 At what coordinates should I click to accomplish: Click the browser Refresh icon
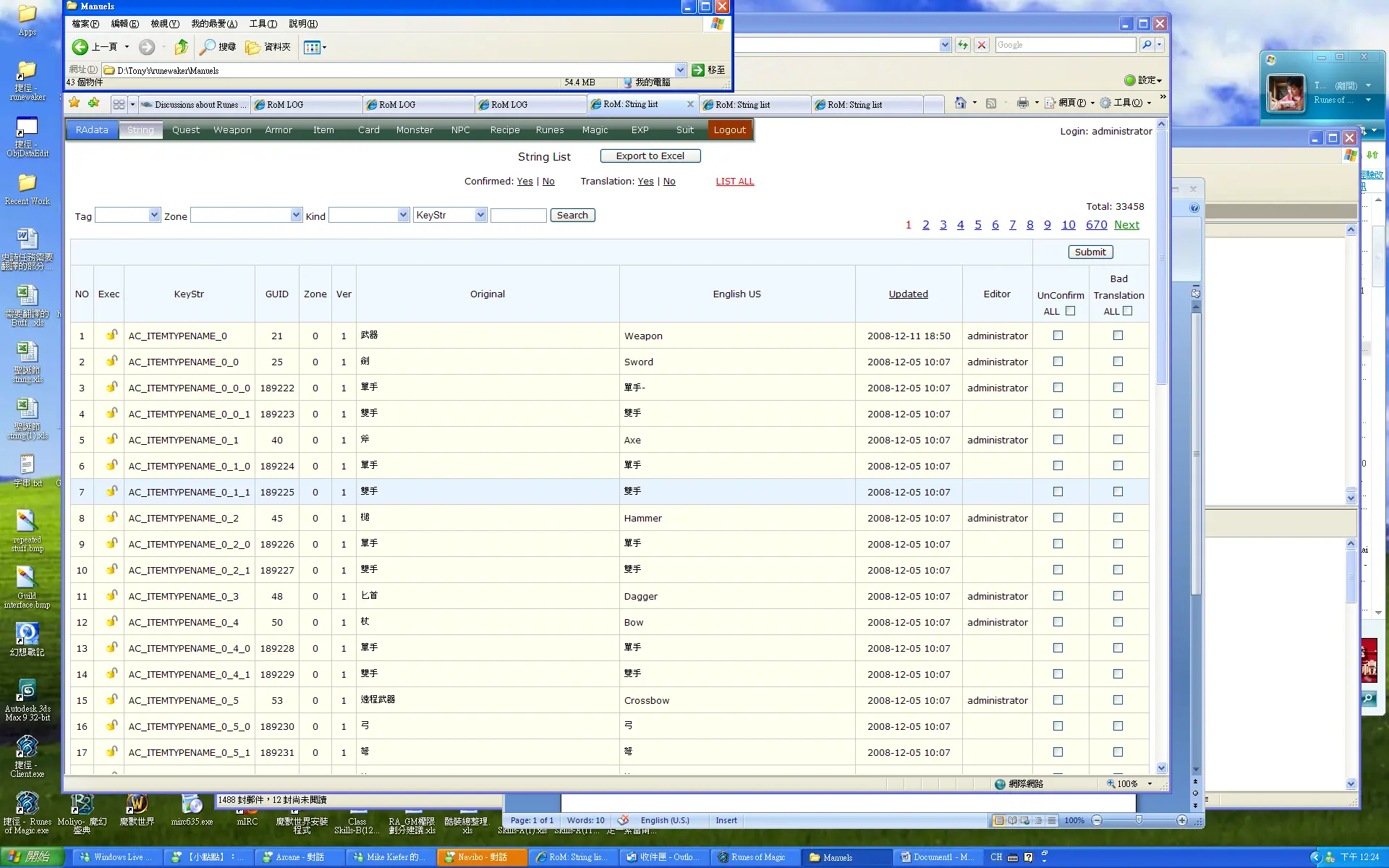[x=962, y=45]
